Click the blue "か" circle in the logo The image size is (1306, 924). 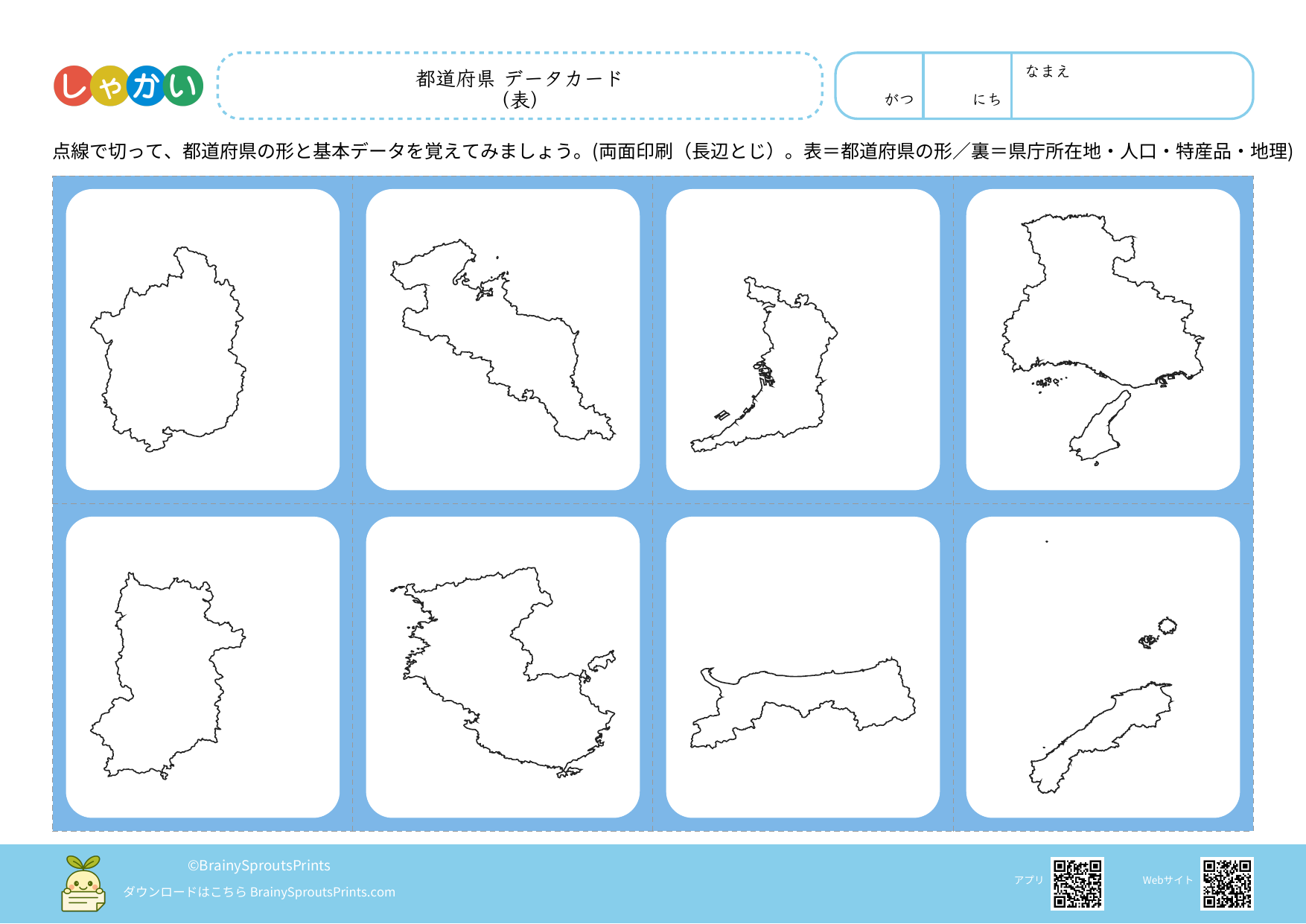pos(147,86)
